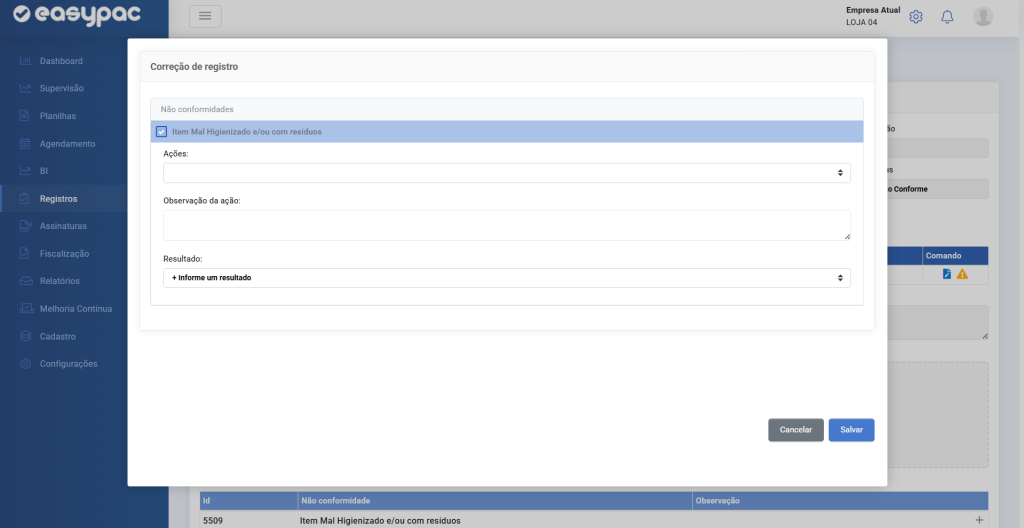
Task: Open Dashboard in the sidebar
Action: tap(61, 61)
